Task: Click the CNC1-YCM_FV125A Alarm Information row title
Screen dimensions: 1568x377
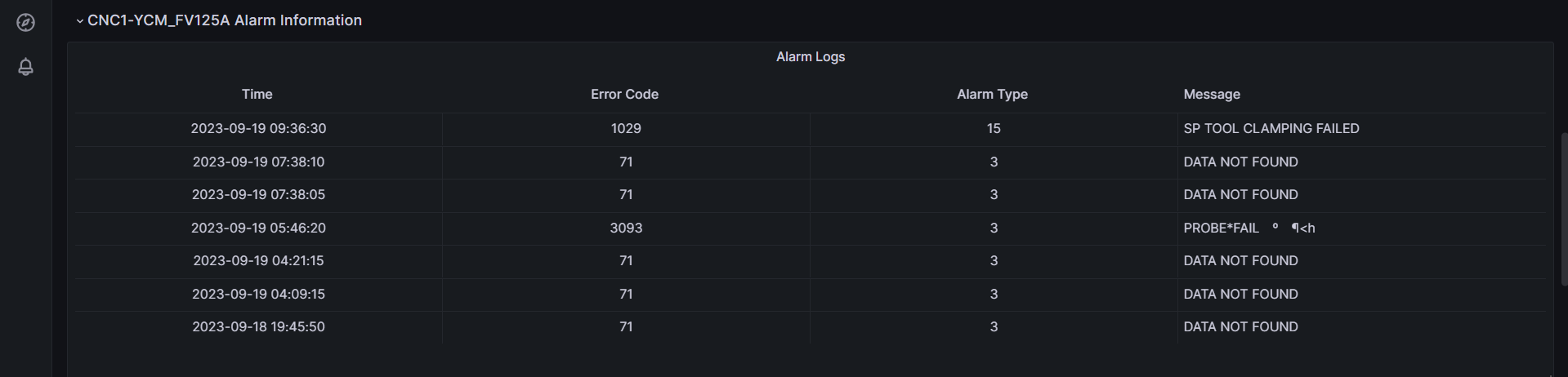Action: [224, 20]
